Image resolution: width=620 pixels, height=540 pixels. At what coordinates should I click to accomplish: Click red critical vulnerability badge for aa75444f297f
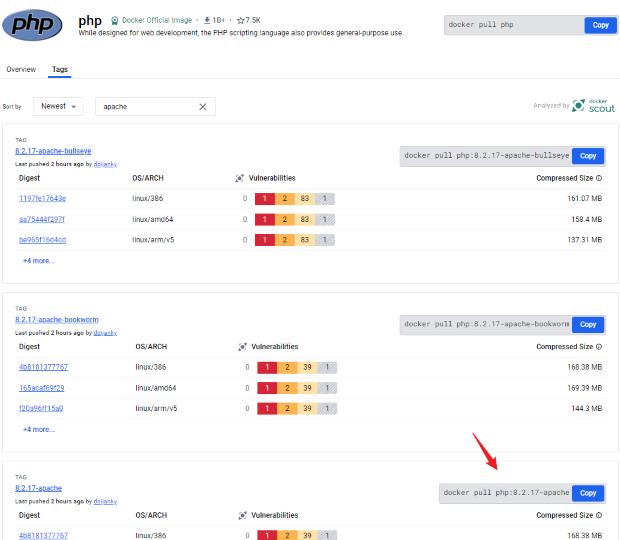267,219
